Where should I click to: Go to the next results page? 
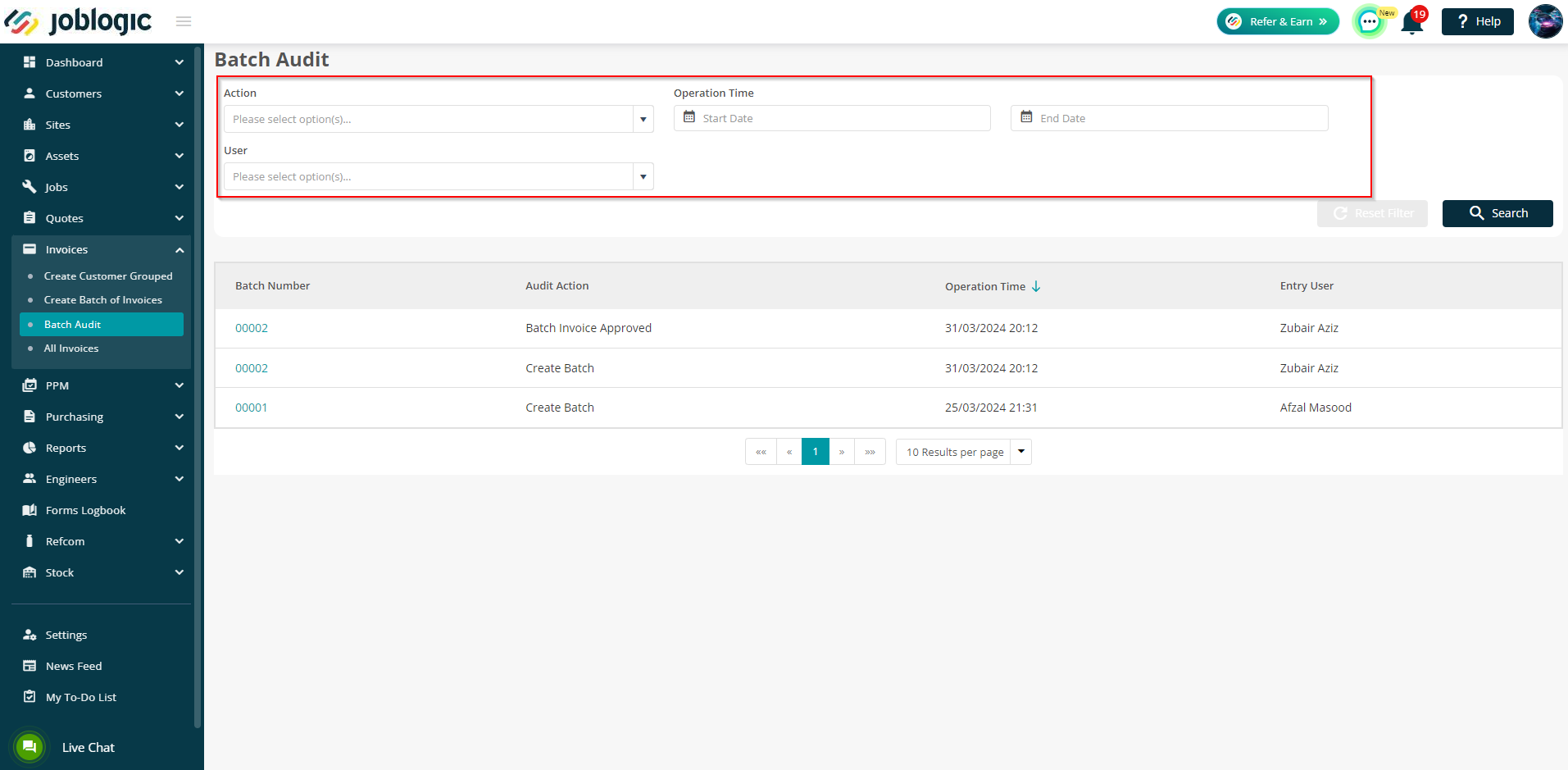[x=842, y=452]
